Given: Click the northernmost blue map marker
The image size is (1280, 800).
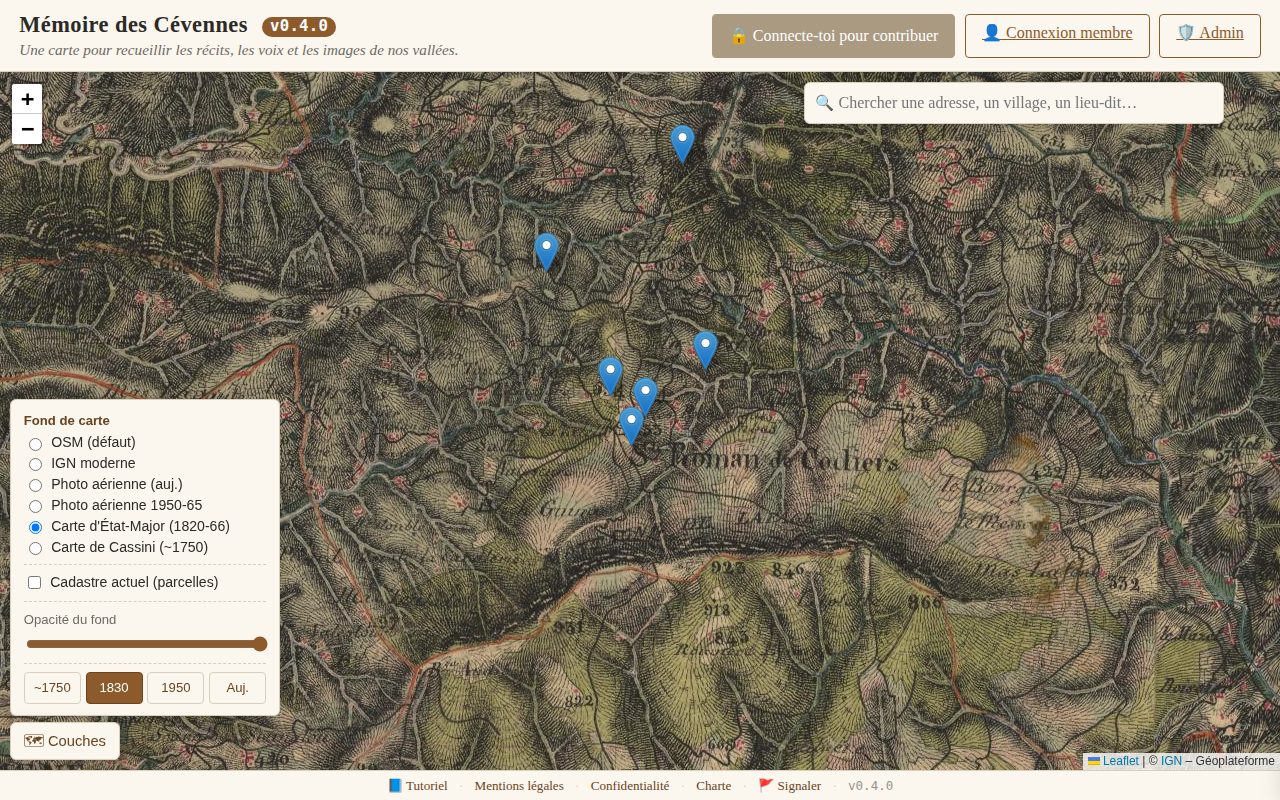Looking at the screenshot, I should point(682,143).
